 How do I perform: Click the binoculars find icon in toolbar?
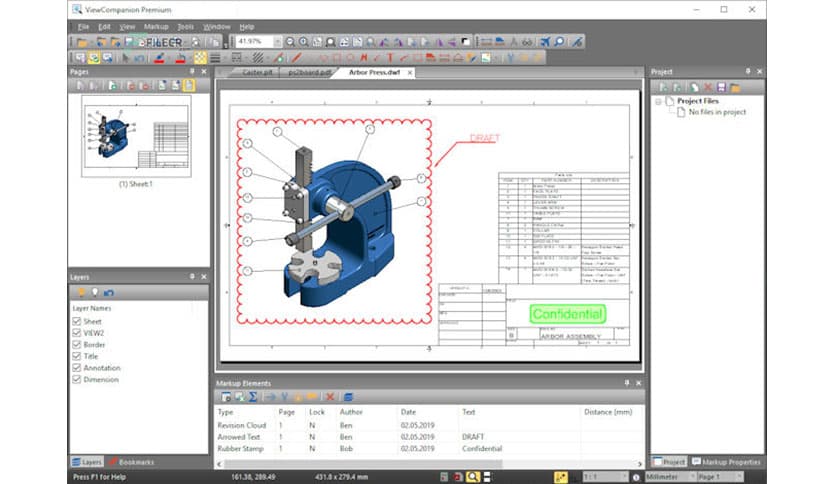528,42
